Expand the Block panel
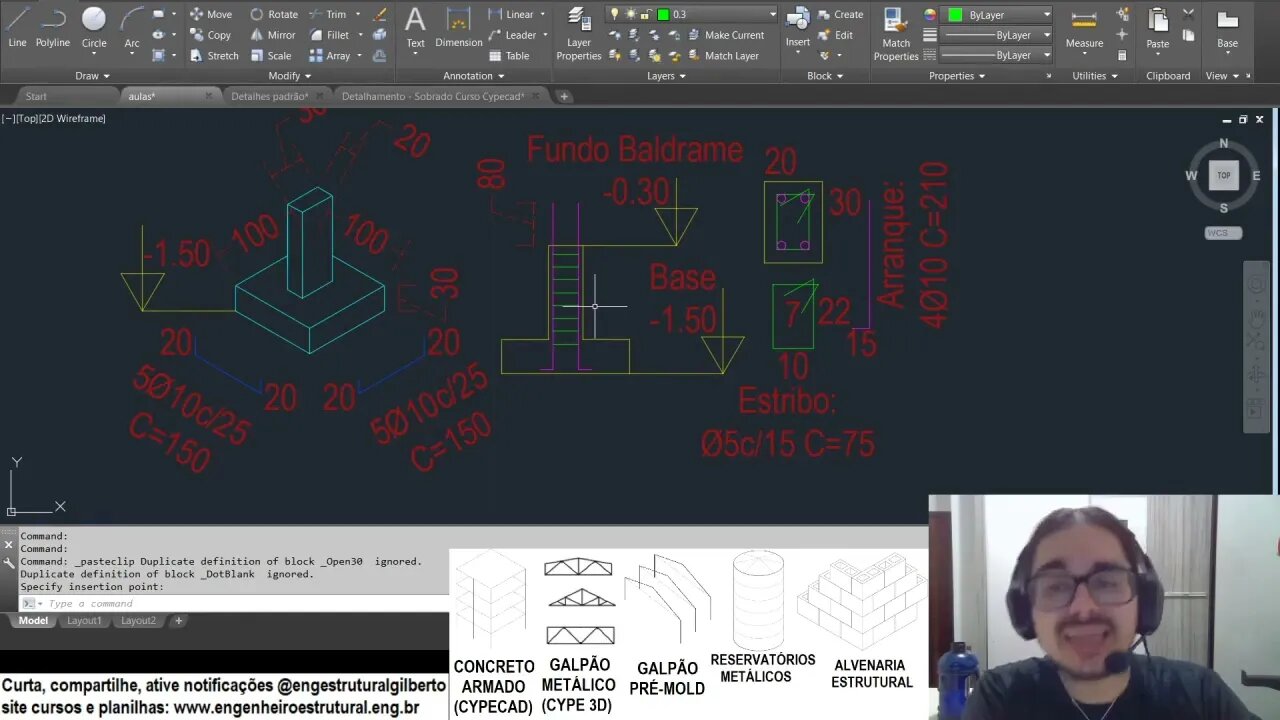 [x=825, y=76]
